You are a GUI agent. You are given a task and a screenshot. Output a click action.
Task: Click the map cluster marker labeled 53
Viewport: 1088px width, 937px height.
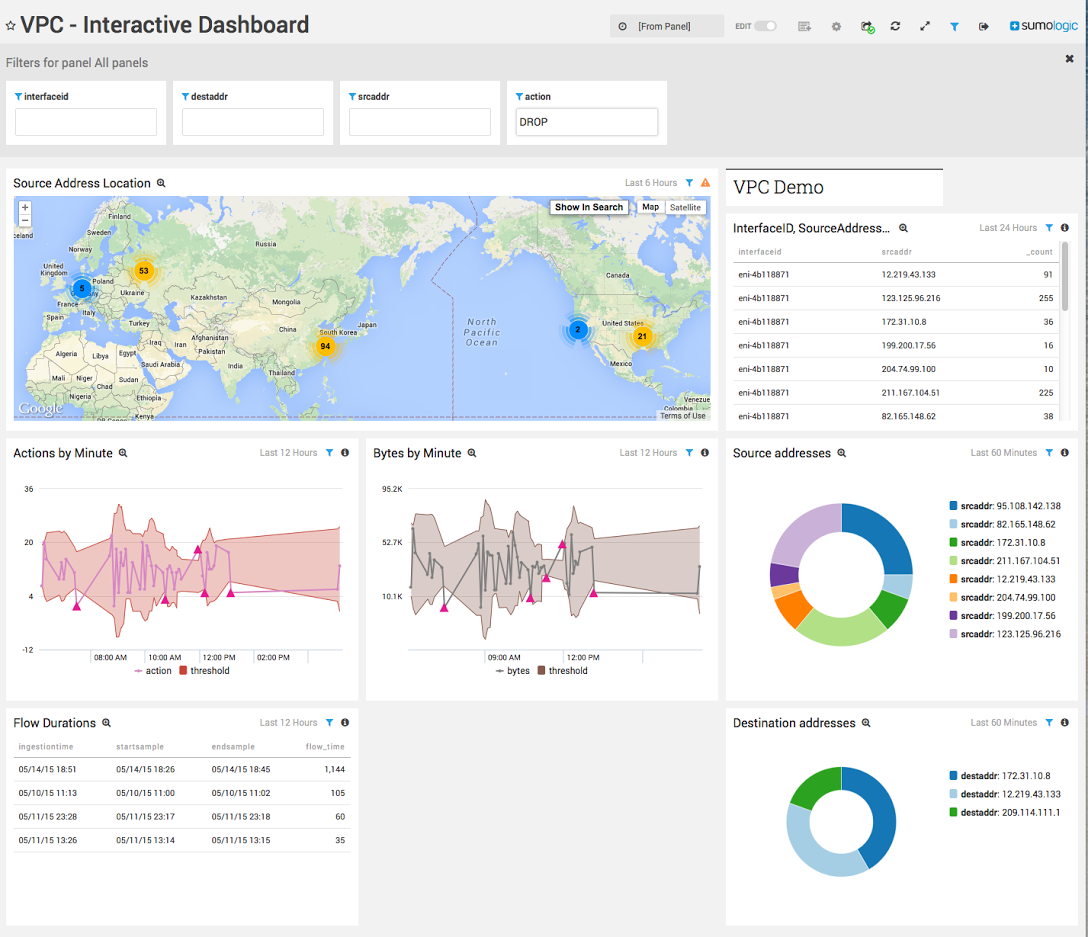point(144,271)
